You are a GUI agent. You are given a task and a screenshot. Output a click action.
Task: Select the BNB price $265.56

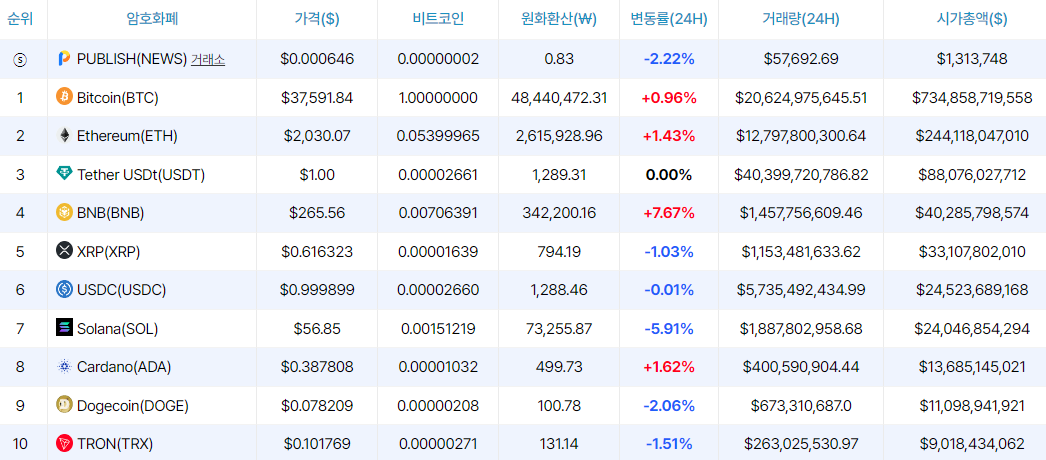(317, 213)
